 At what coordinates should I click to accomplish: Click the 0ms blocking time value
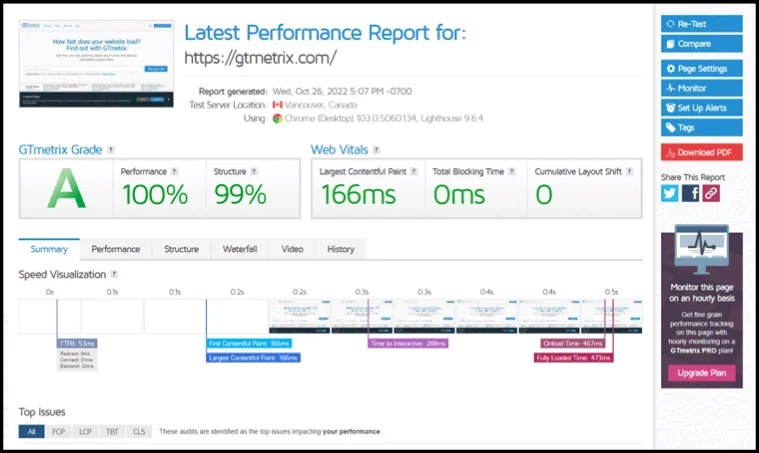[459, 195]
